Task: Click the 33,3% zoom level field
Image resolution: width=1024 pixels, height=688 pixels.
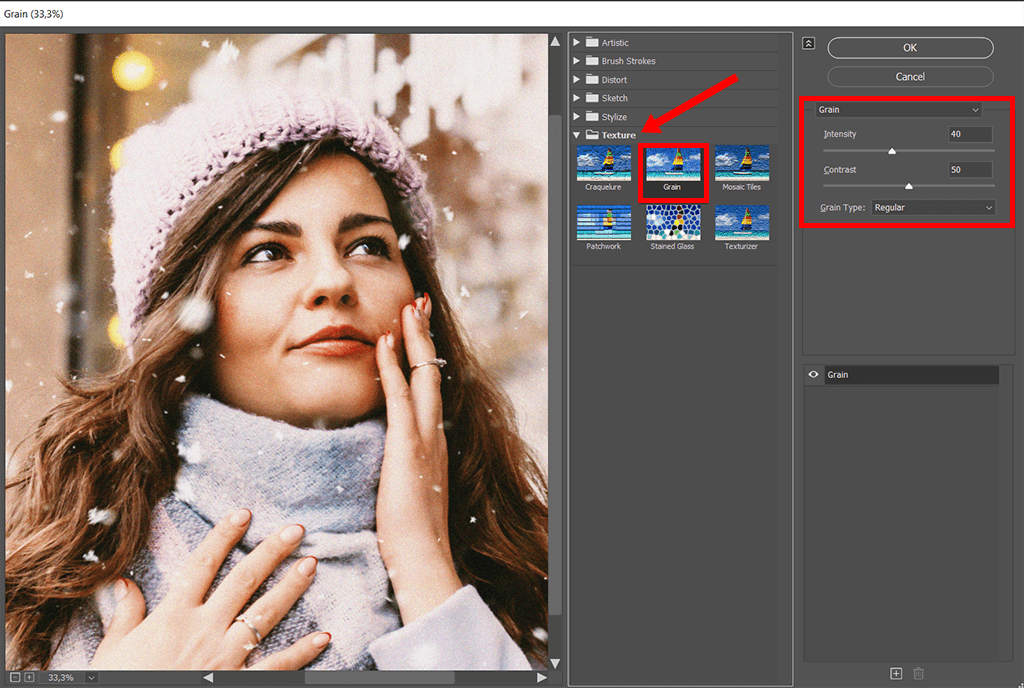Action: point(61,678)
